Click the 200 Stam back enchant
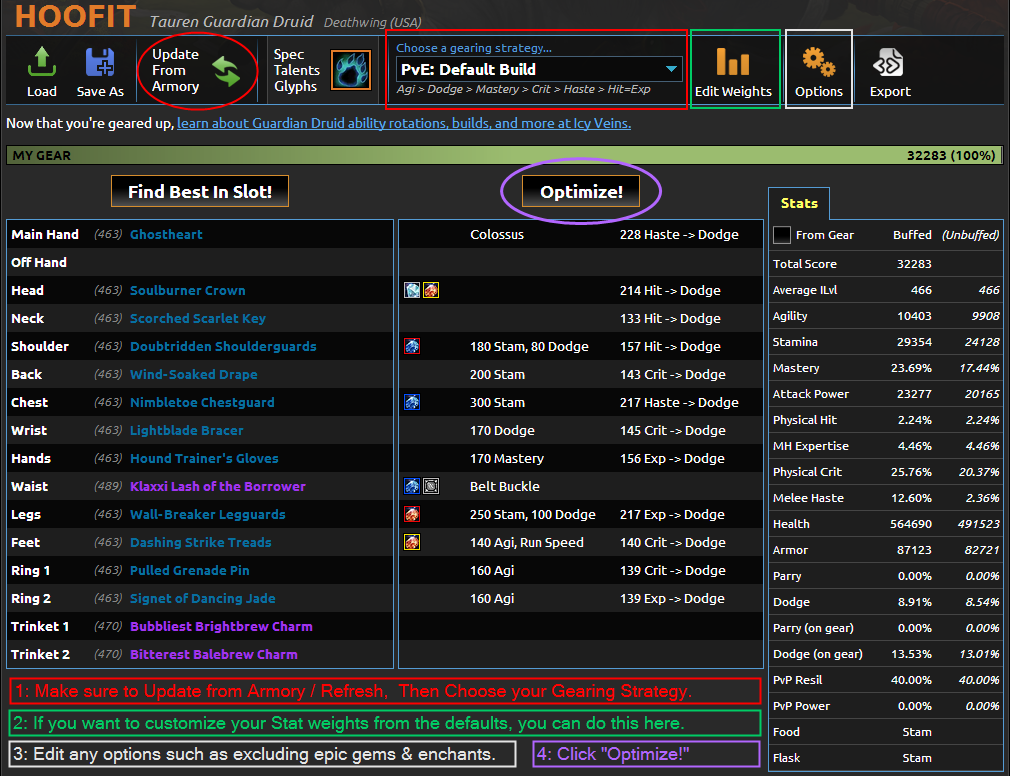This screenshot has height=776, width=1010. (x=497, y=374)
